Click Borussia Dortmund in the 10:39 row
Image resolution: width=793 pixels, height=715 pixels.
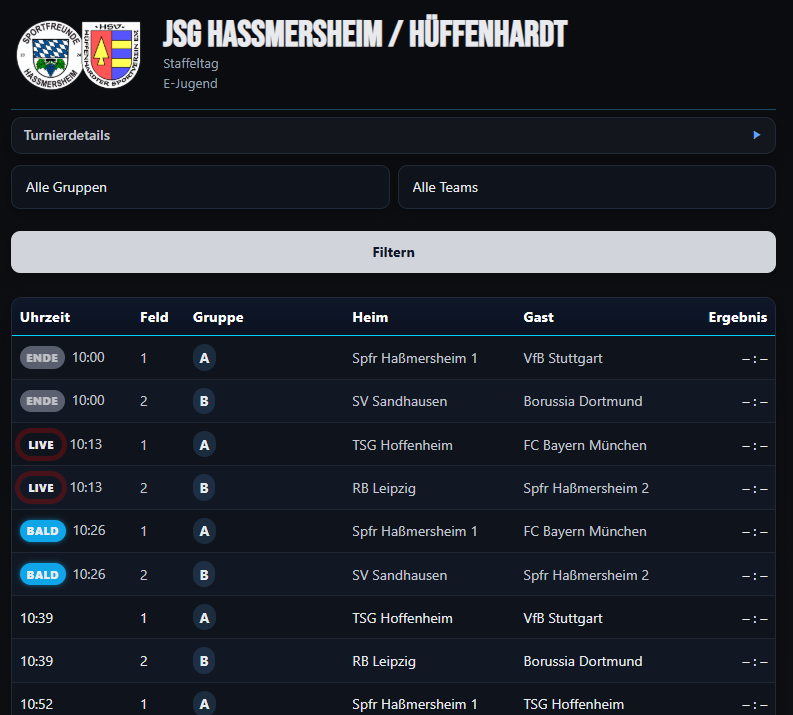583,661
